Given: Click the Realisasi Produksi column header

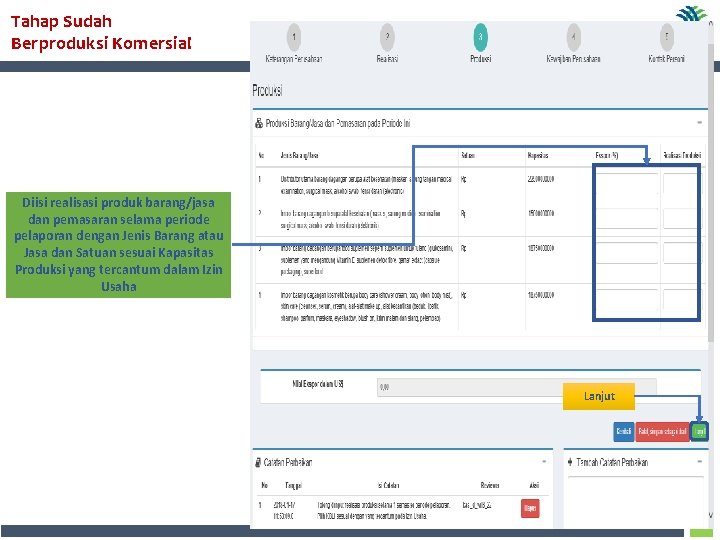Looking at the screenshot, I should [682, 156].
